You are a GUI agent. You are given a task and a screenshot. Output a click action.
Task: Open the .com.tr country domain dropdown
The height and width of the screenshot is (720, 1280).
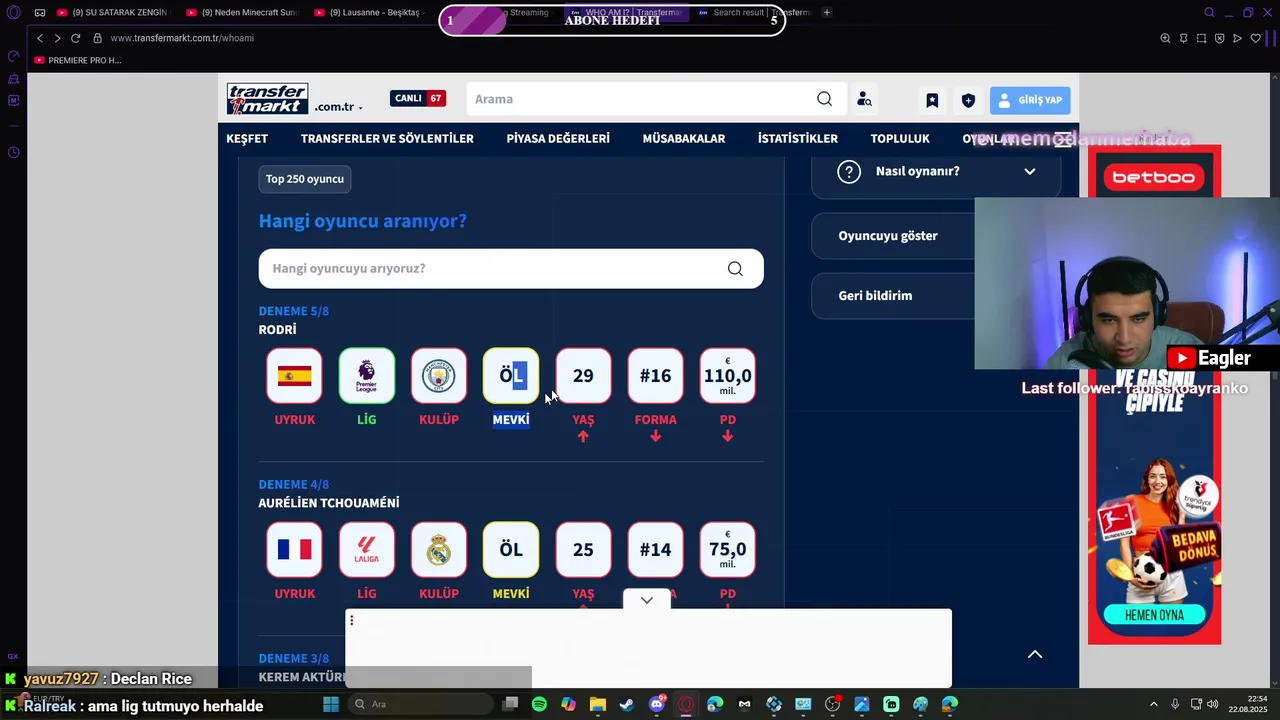pyautogui.click(x=338, y=107)
